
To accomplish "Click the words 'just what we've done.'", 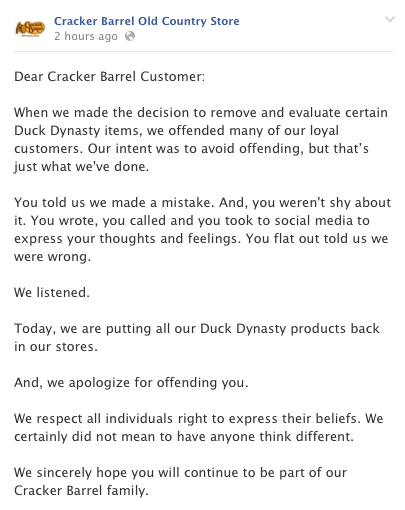I will pyautogui.click(x=81, y=167).
